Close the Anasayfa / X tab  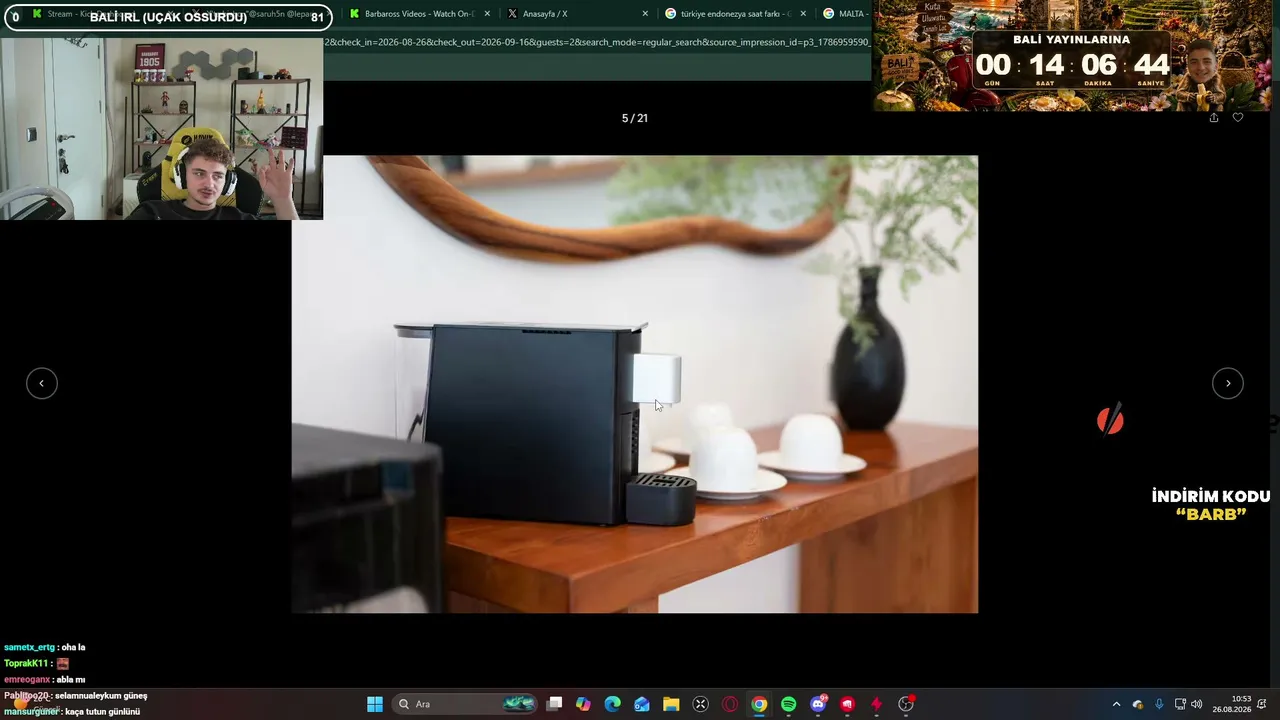pyautogui.click(x=645, y=14)
